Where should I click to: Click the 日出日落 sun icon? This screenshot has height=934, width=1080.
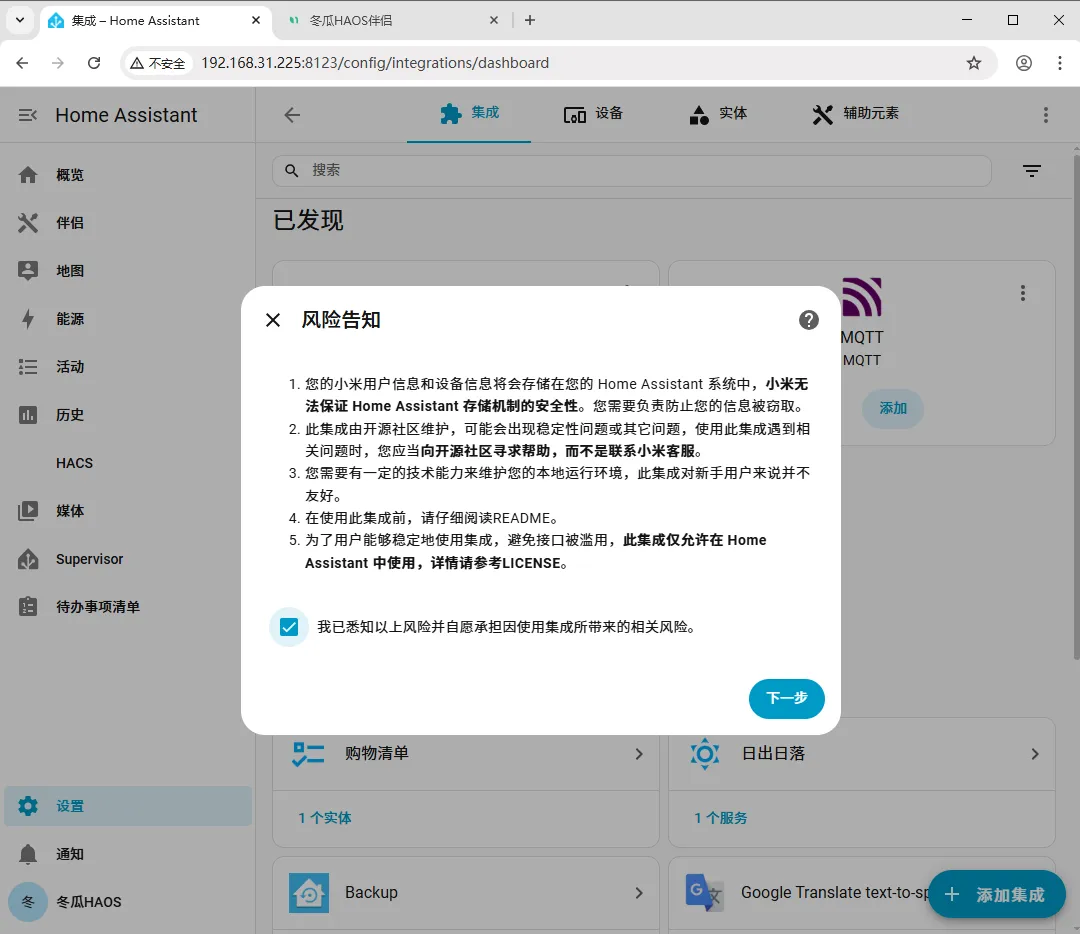click(x=705, y=754)
